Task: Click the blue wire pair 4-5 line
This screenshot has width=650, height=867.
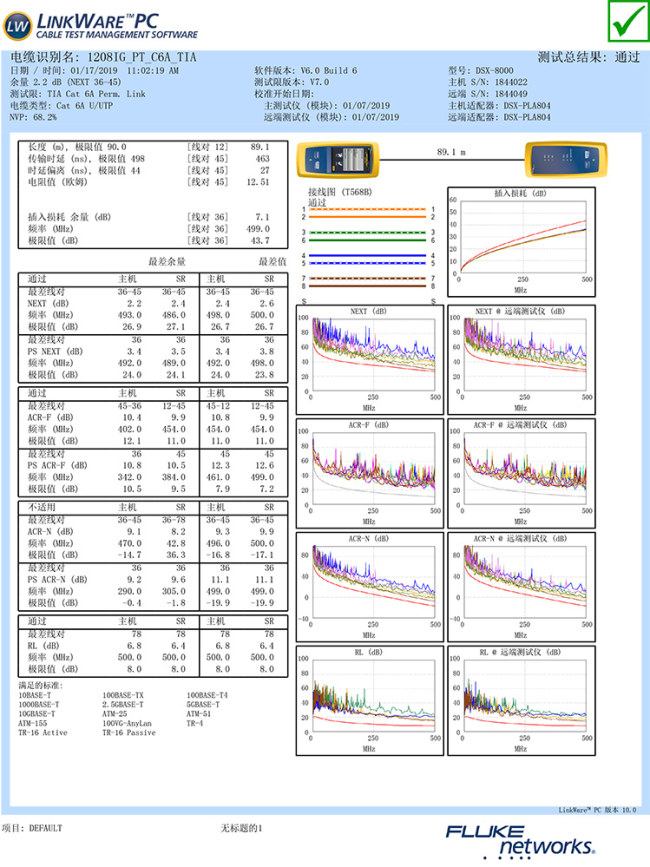Action: click(x=367, y=257)
